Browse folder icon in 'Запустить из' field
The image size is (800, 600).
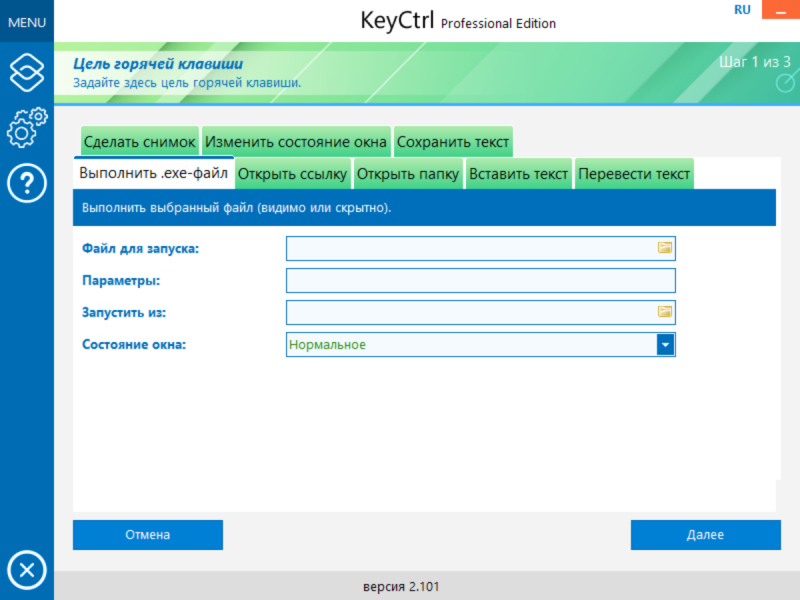(664, 312)
